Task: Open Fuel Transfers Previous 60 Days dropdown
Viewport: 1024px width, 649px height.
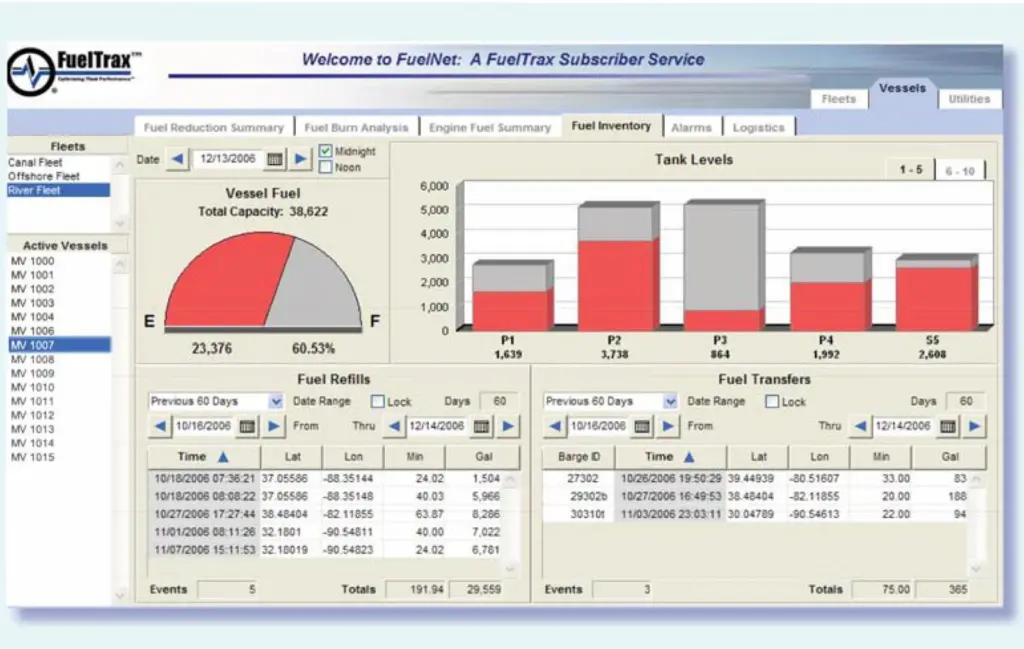Action: (670, 402)
